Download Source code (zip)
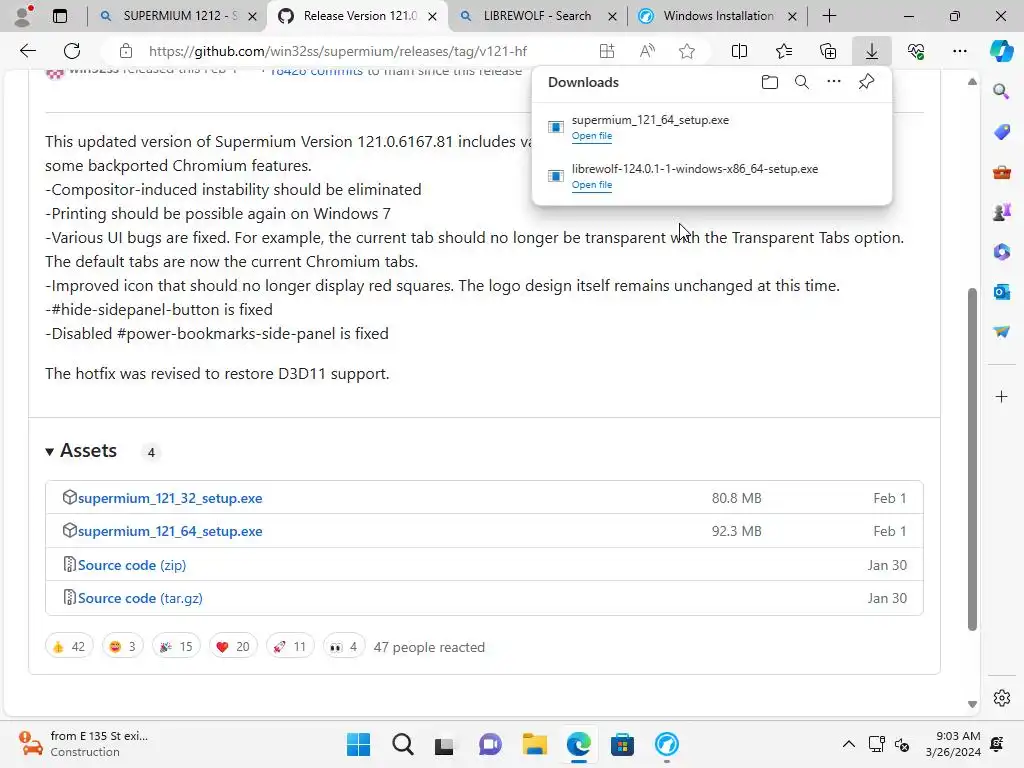Image resolution: width=1024 pixels, height=768 pixels. coord(132,565)
